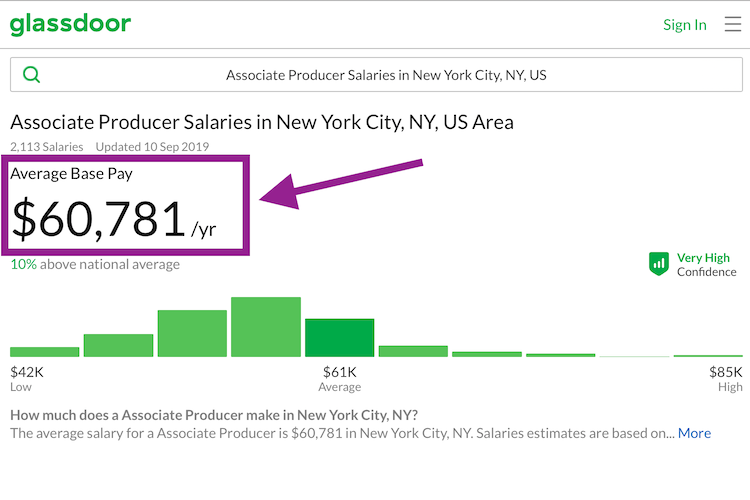Click the $61K Average label
Screen dimensions: 750x500
coord(339,378)
